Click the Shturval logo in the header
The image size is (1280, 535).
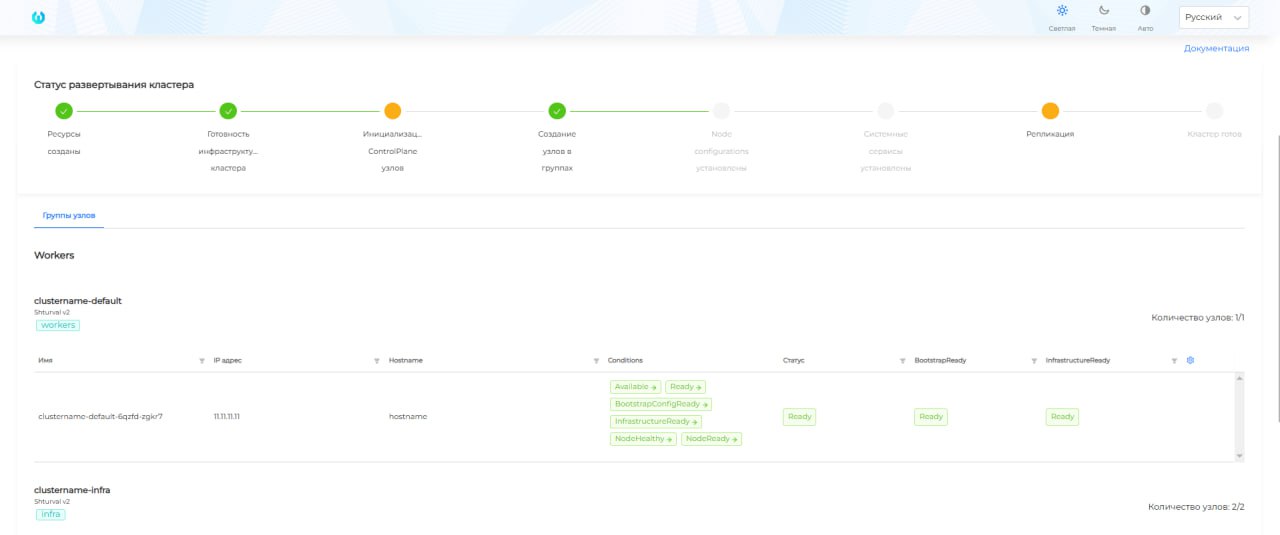[38, 18]
